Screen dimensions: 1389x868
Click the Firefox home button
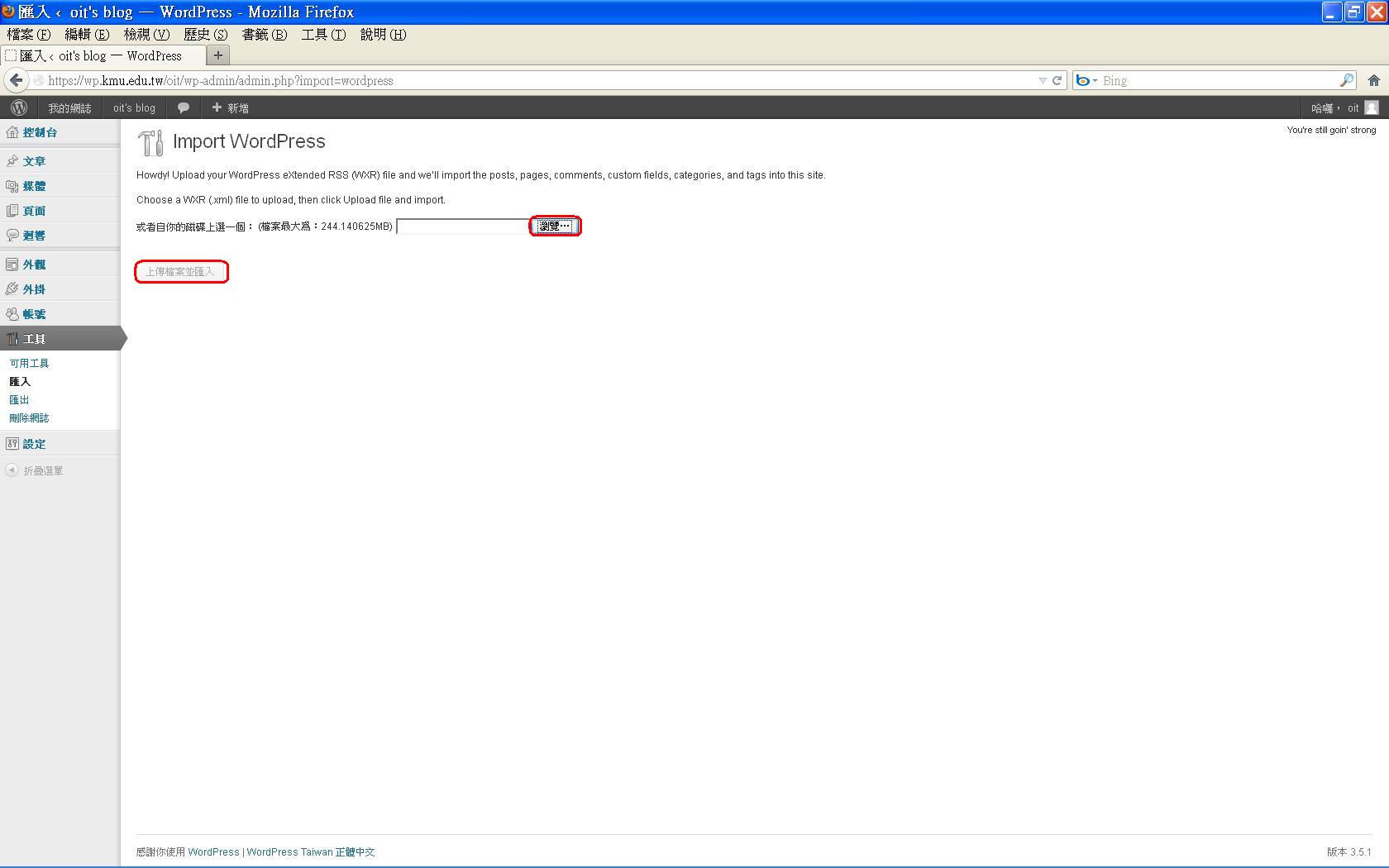click(x=1373, y=80)
